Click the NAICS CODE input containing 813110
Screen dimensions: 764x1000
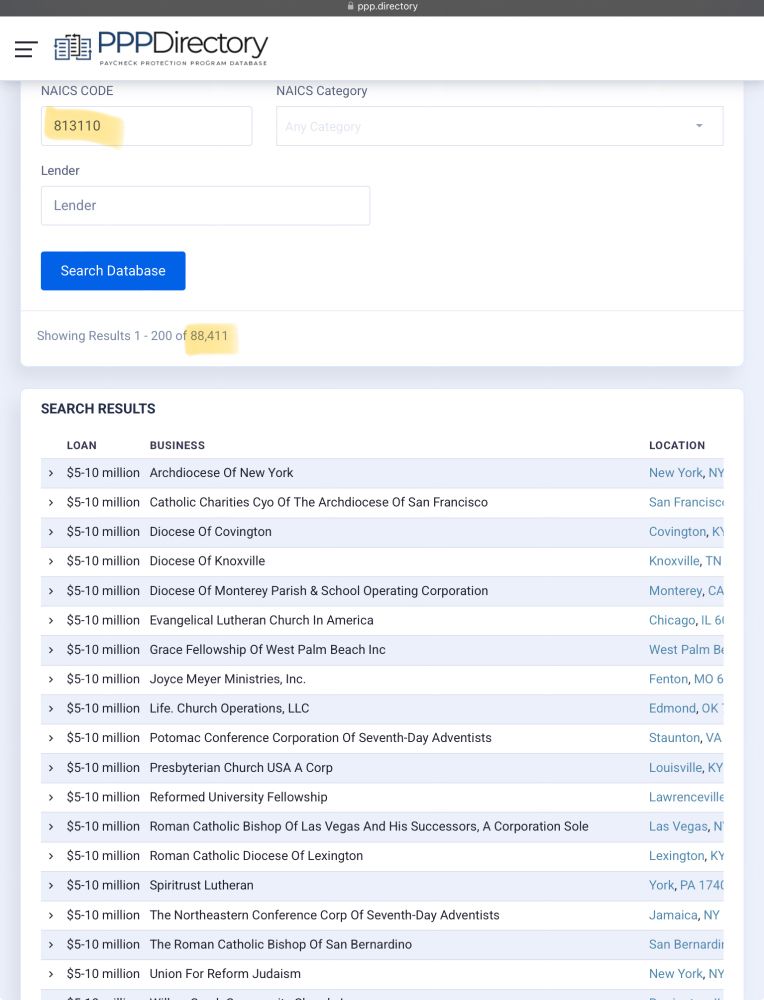(x=146, y=125)
